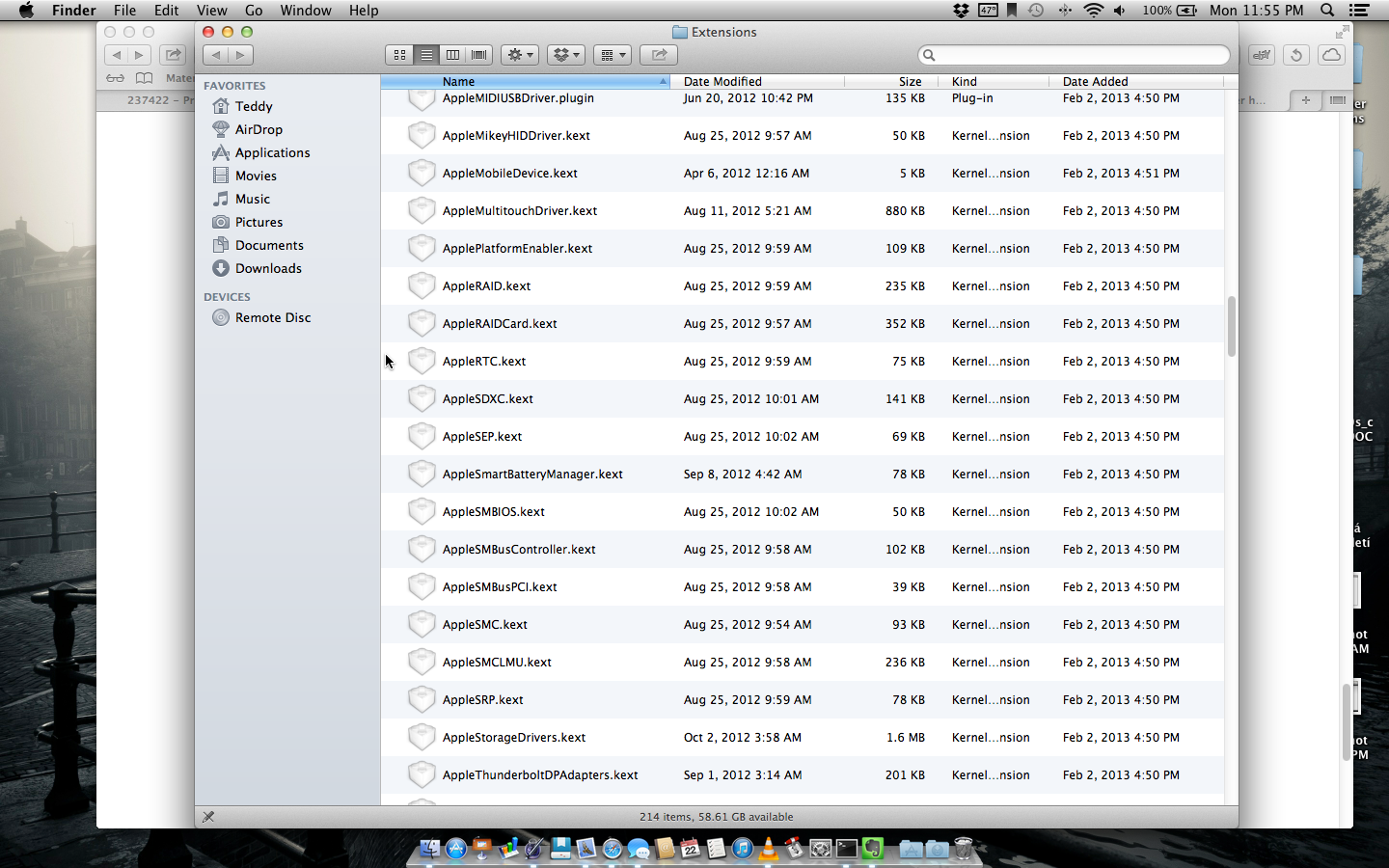Open Downloads folder in sidebar
The width and height of the screenshot is (1389, 868).
[268, 268]
